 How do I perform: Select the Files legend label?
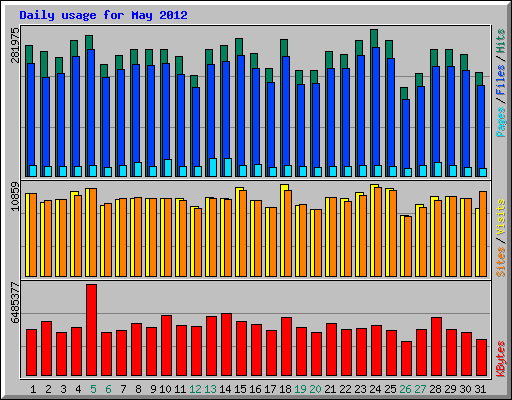coord(501,80)
